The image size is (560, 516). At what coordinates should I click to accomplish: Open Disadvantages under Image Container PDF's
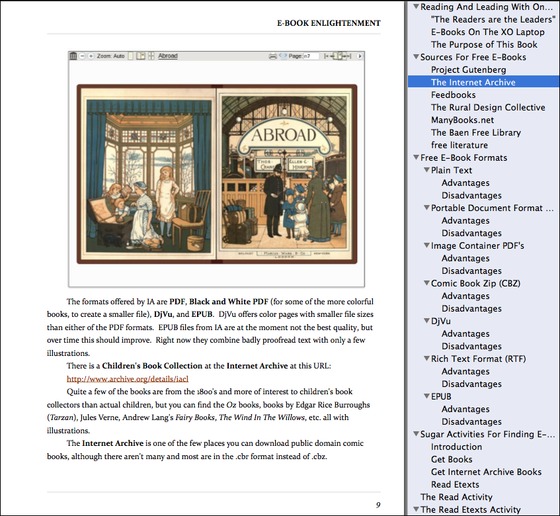tap(471, 271)
